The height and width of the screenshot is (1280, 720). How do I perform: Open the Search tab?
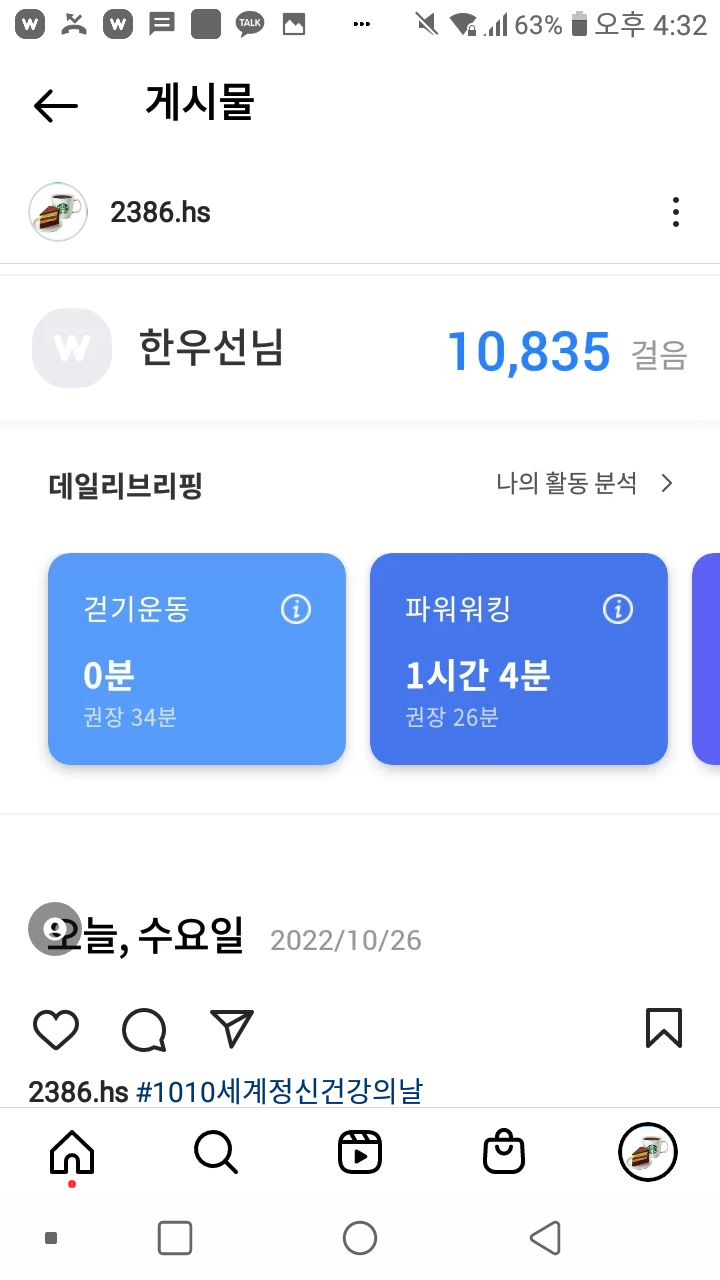(216, 1154)
